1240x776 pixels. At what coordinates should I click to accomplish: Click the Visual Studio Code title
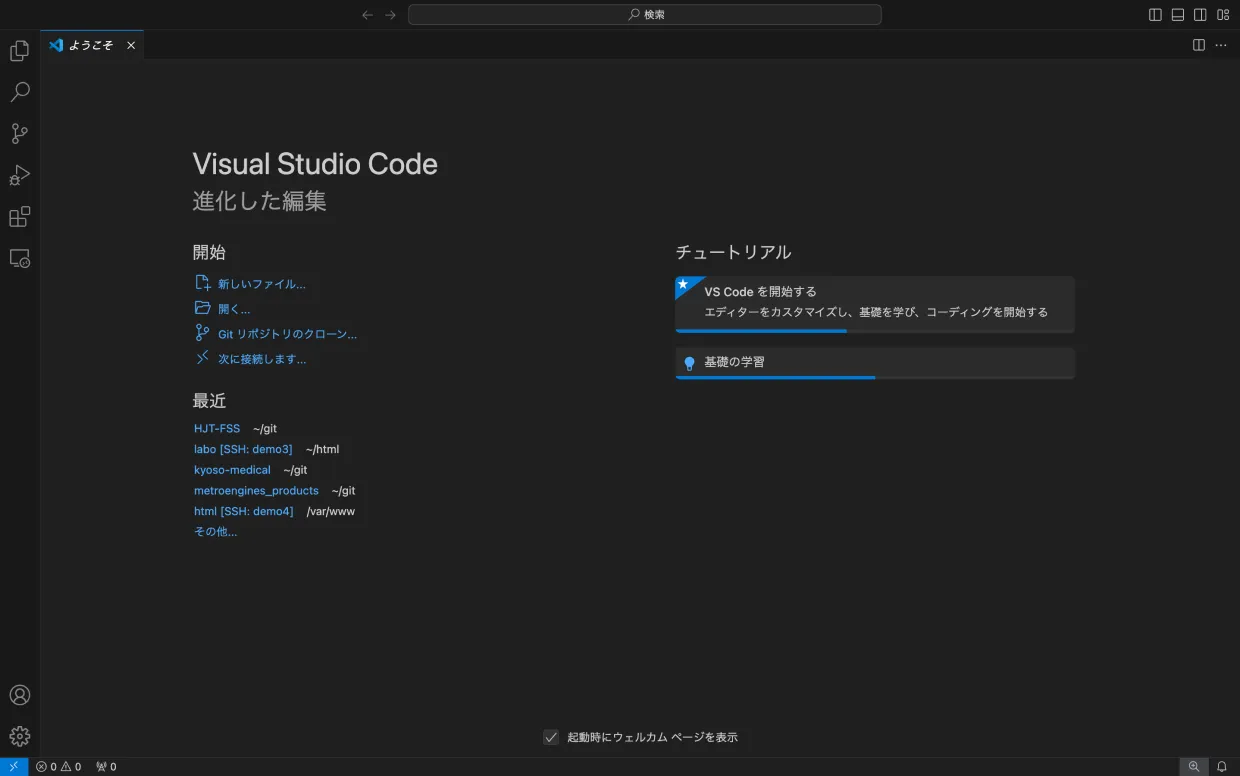(315, 164)
